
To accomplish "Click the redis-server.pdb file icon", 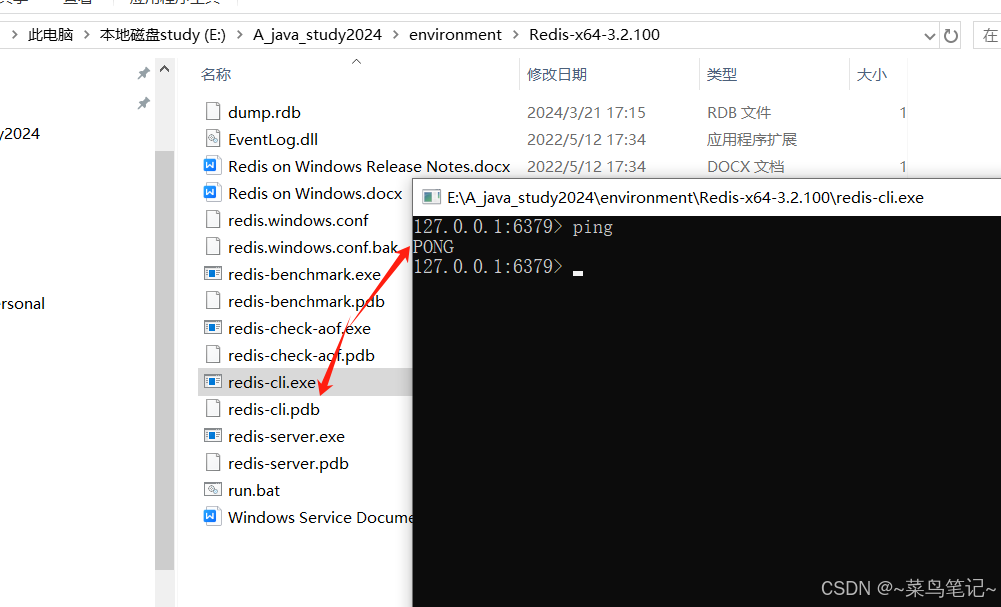I will pos(213,463).
